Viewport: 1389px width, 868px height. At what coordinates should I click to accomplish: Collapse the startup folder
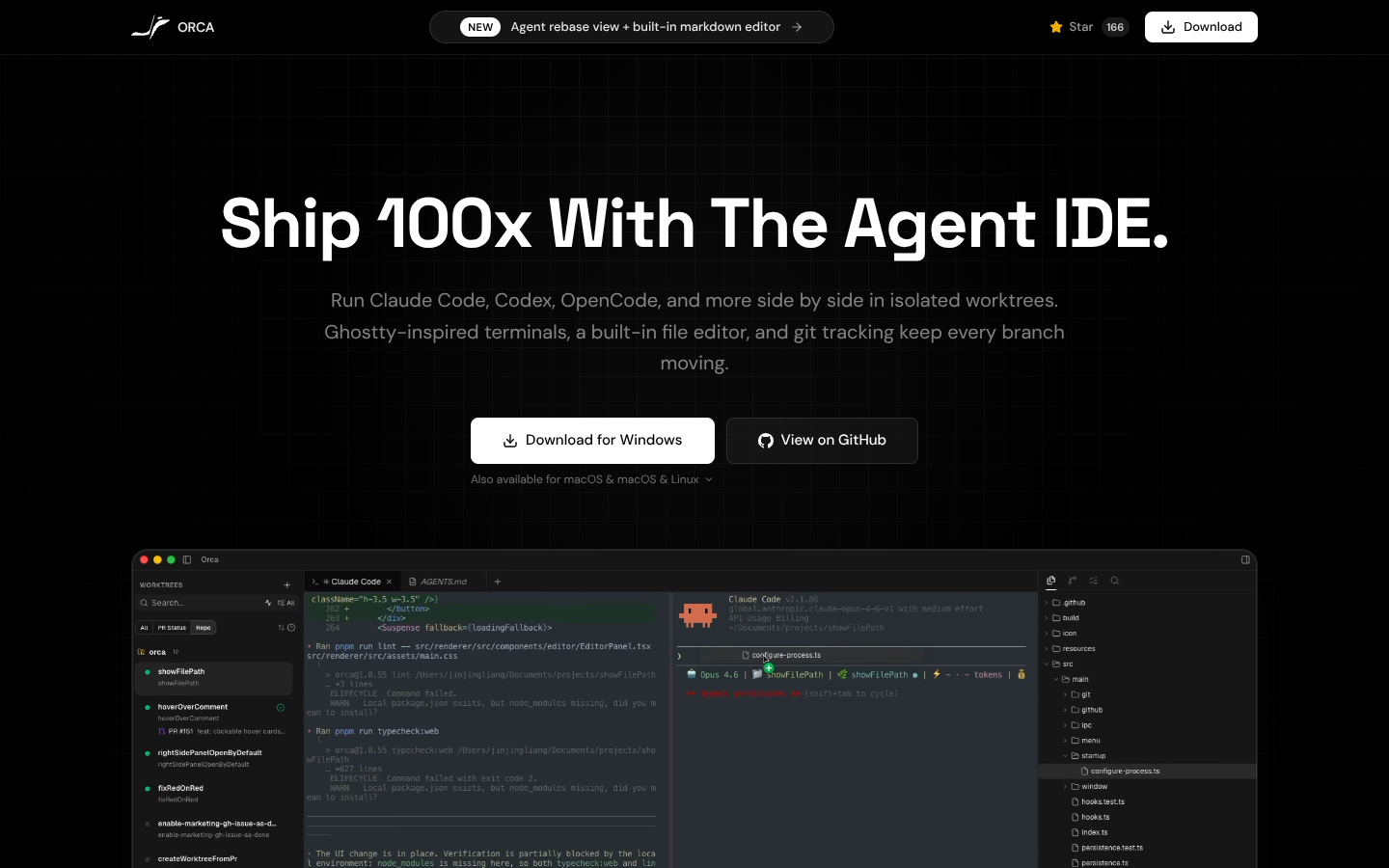(1093, 756)
